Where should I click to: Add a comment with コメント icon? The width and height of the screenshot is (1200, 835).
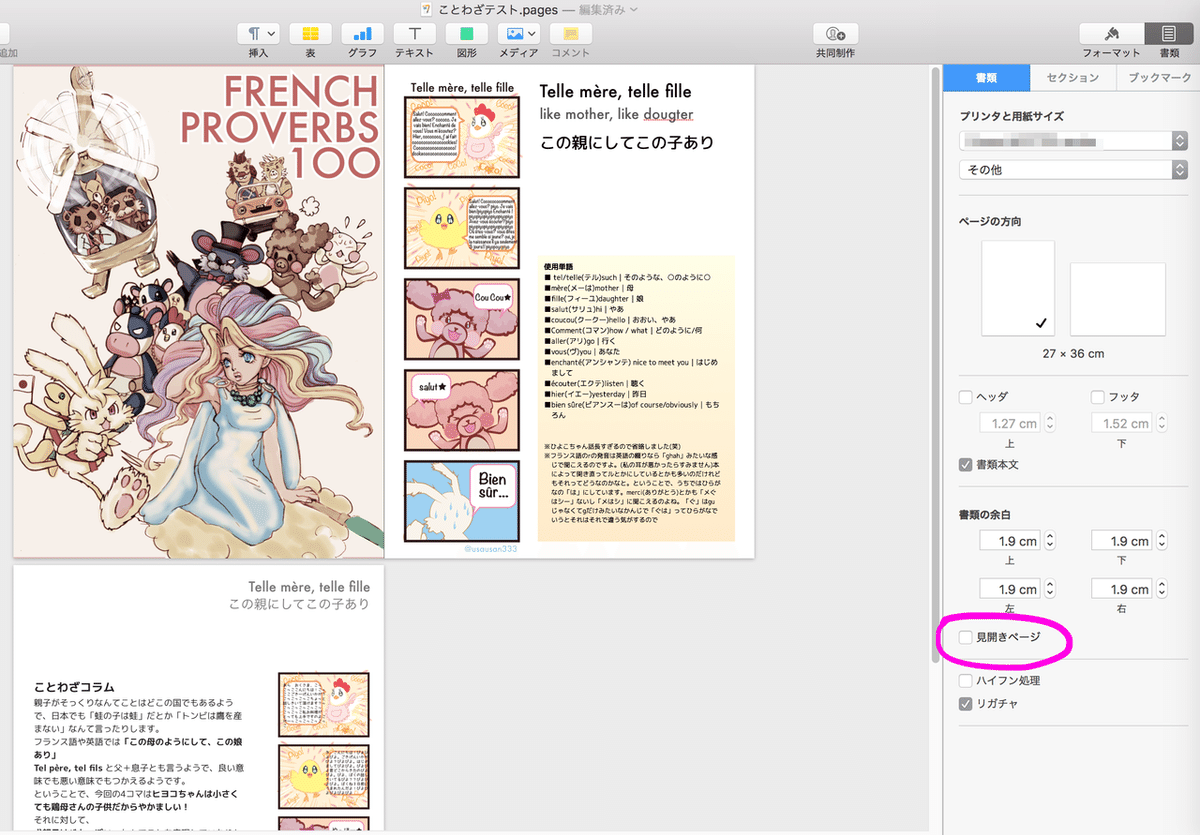(570, 33)
